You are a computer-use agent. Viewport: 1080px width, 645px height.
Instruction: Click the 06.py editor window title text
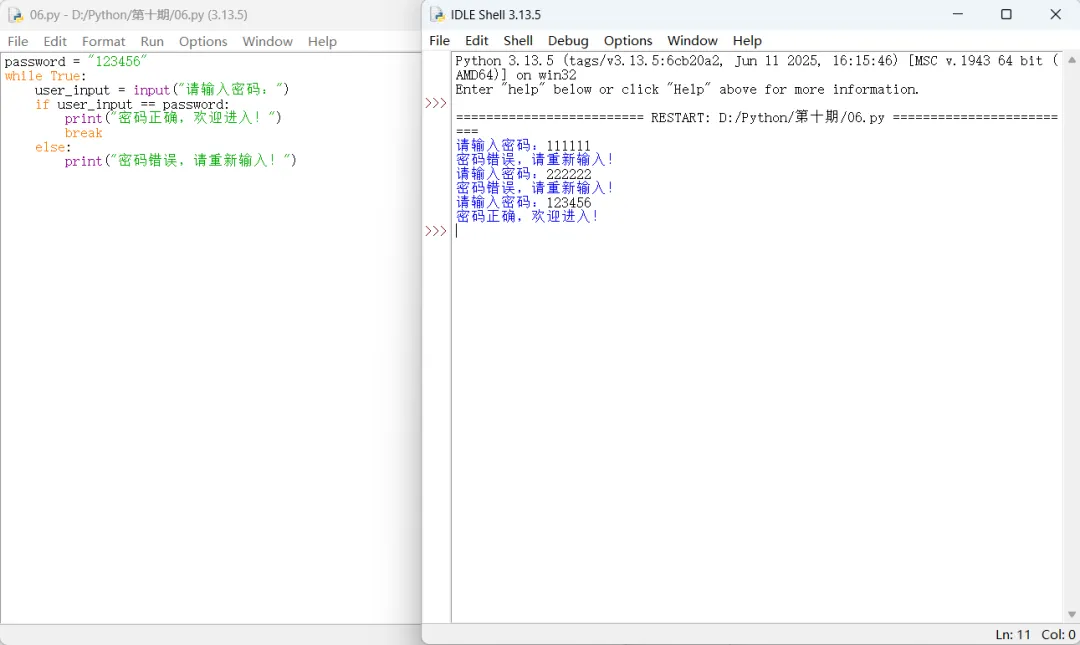[x=138, y=14]
